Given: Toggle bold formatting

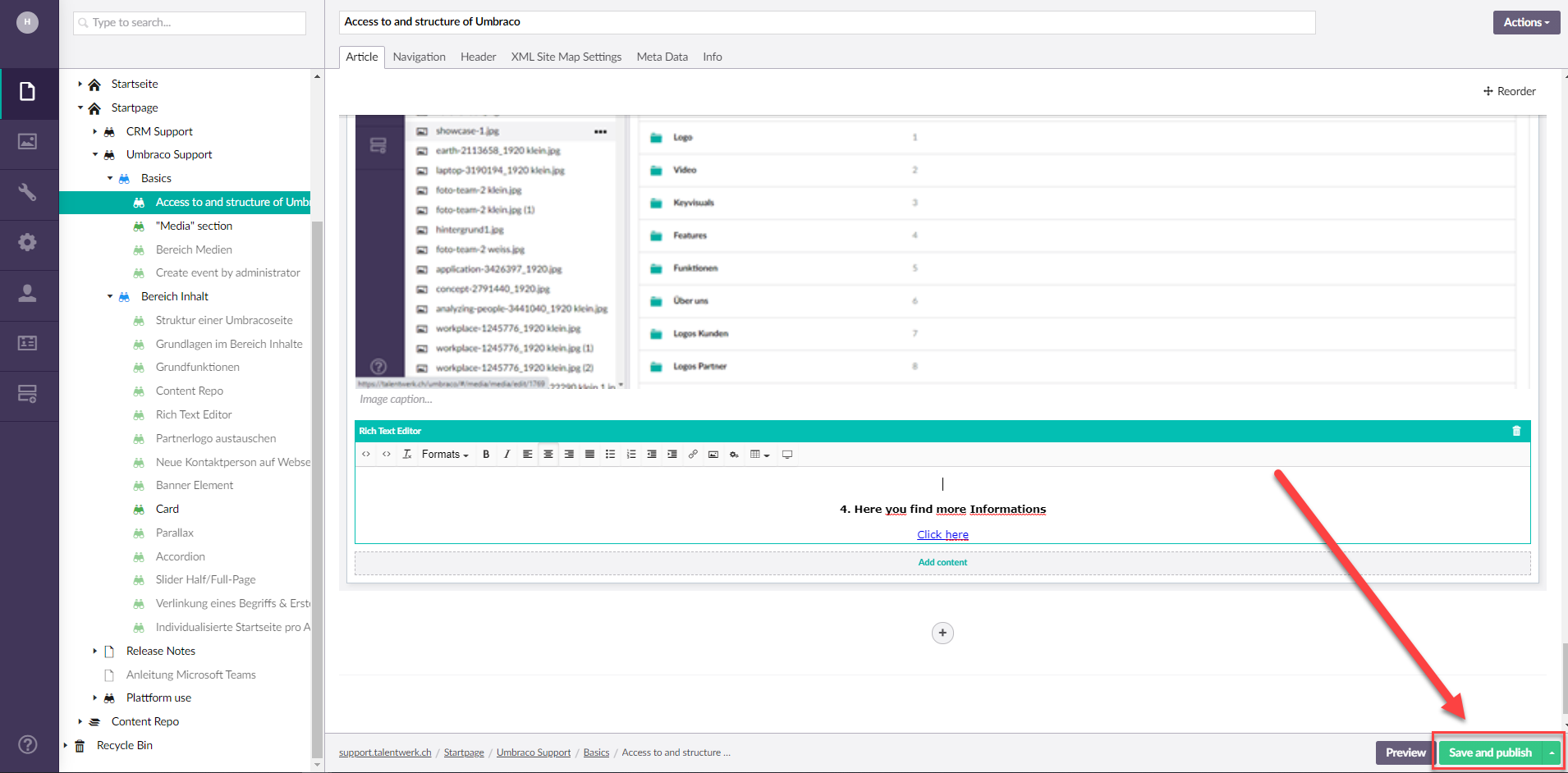Looking at the screenshot, I should (x=486, y=455).
